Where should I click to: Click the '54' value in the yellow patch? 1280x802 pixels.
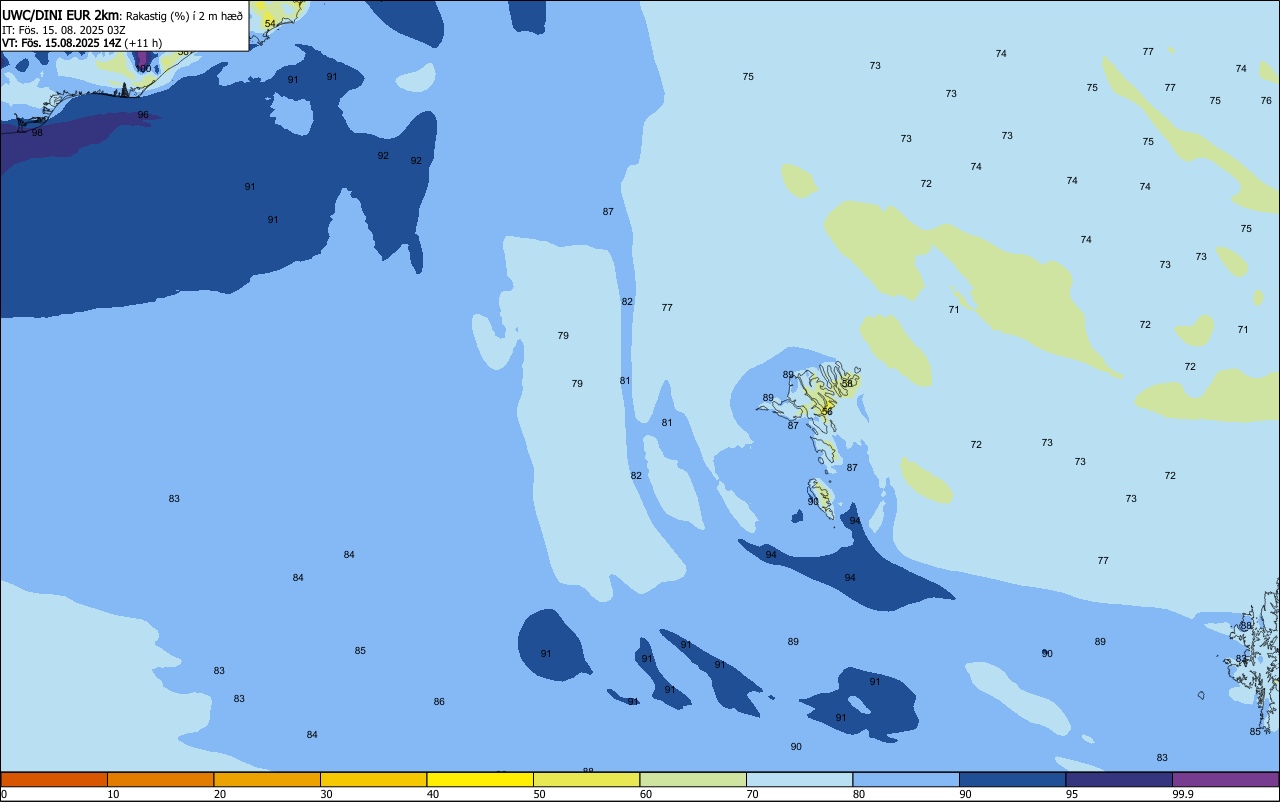pyautogui.click(x=270, y=23)
